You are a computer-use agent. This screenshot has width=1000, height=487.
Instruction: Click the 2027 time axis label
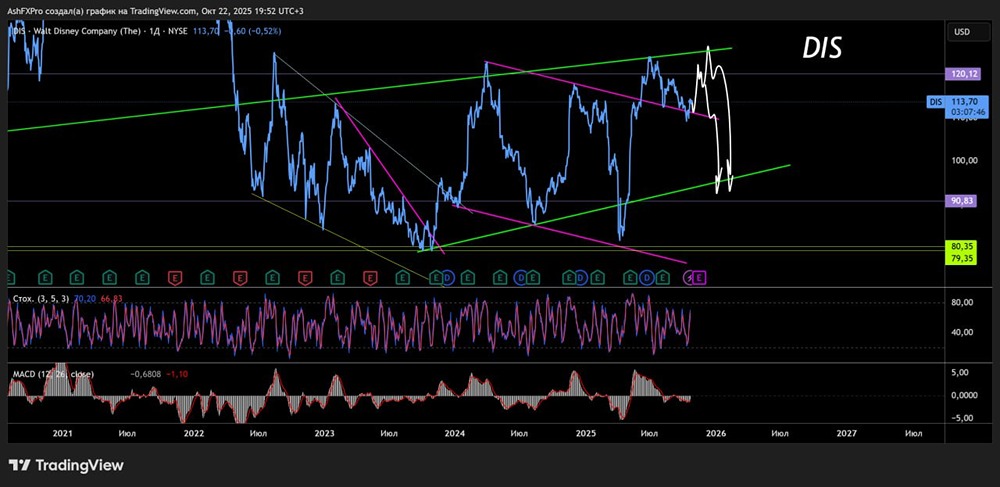click(846, 433)
